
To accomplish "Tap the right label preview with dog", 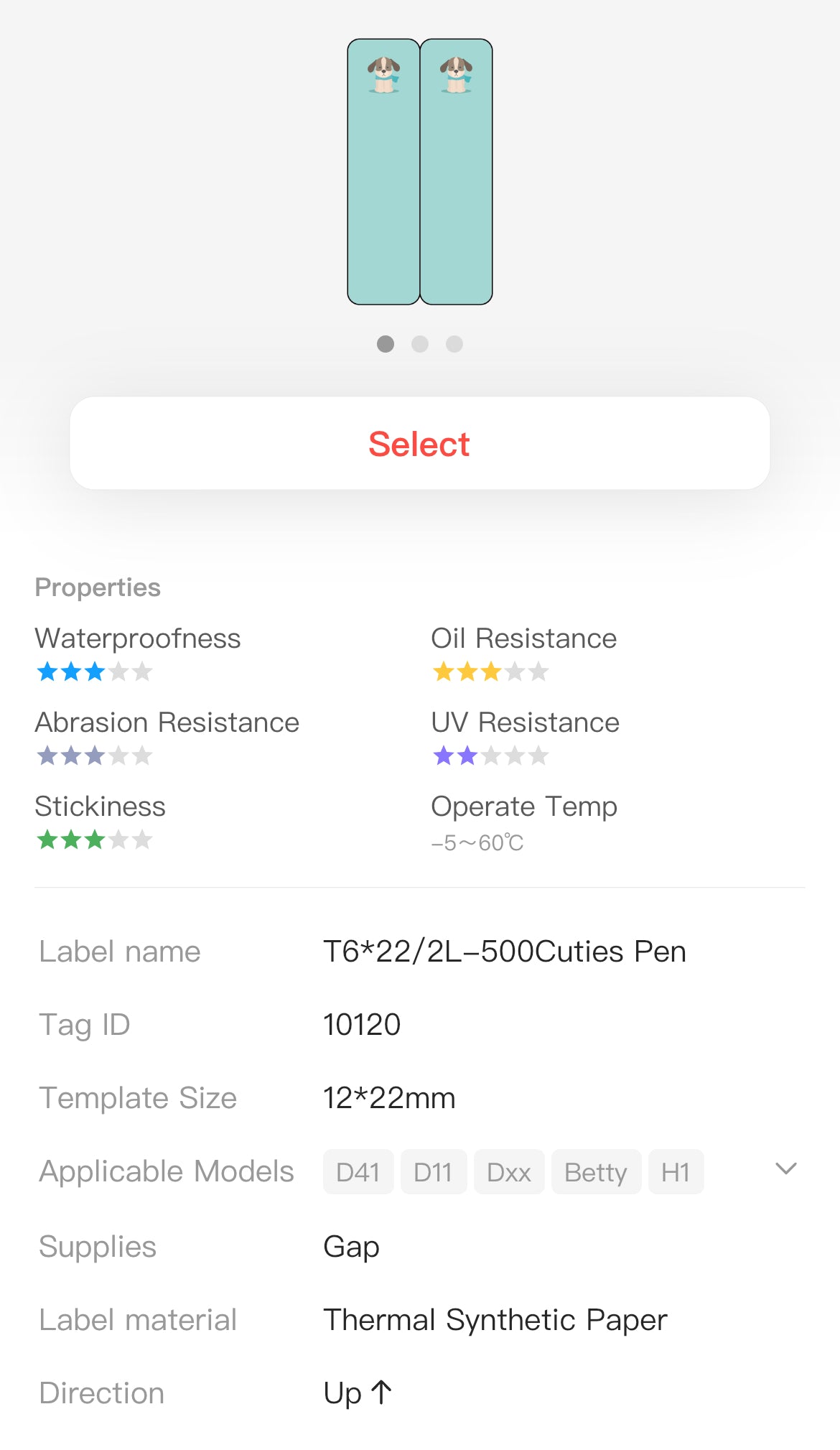I will click(457, 172).
